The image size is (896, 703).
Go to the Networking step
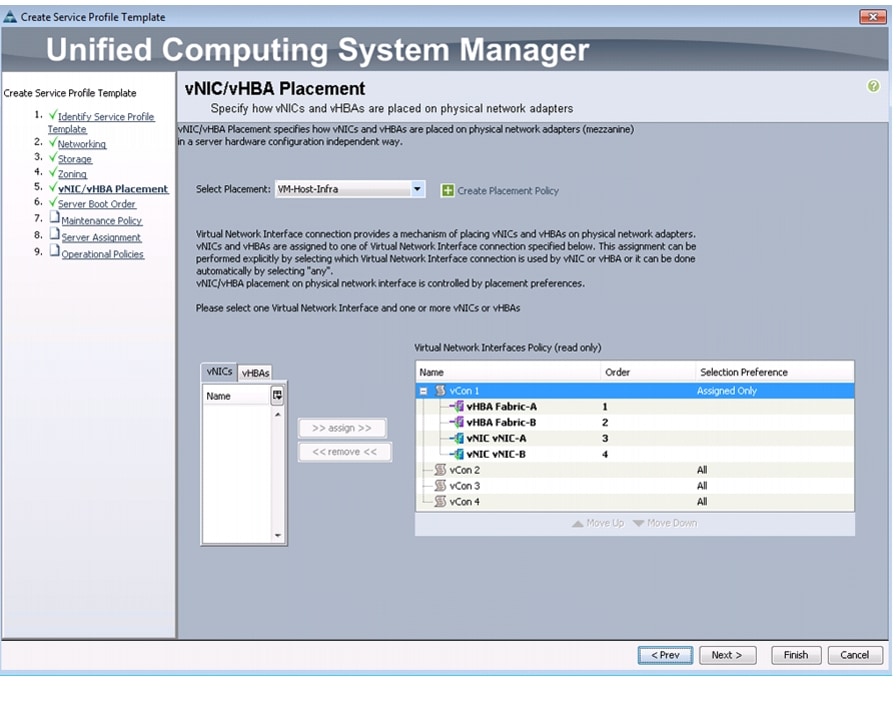tap(82, 144)
